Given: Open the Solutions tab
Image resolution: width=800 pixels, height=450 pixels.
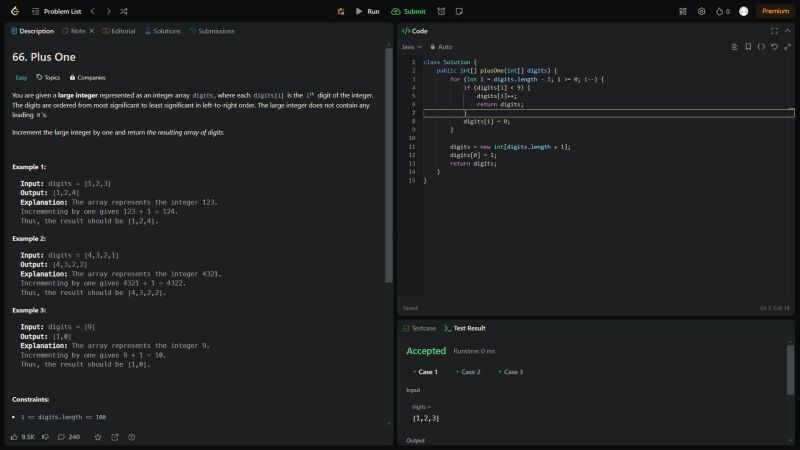Looking at the screenshot, I should pos(162,31).
